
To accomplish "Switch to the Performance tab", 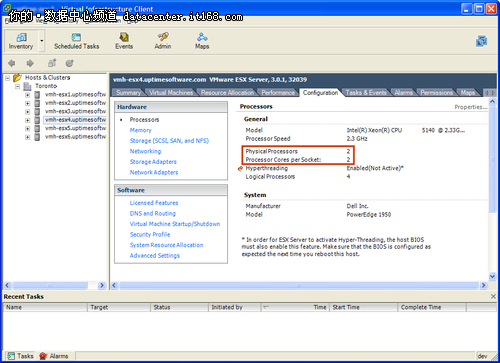I will point(278,93).
